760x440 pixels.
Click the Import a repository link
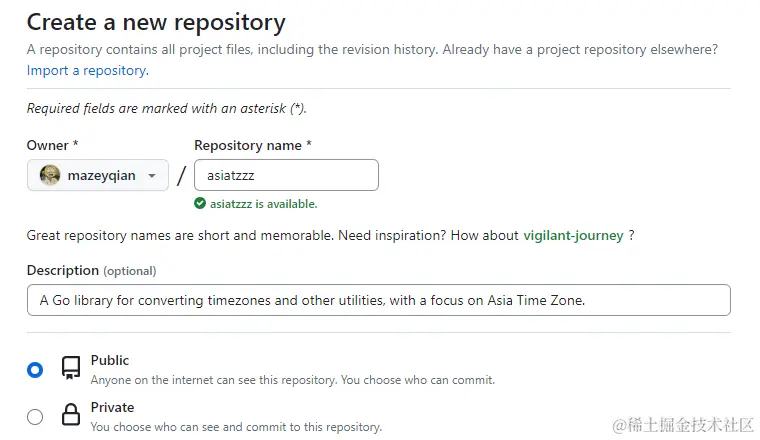87,70
